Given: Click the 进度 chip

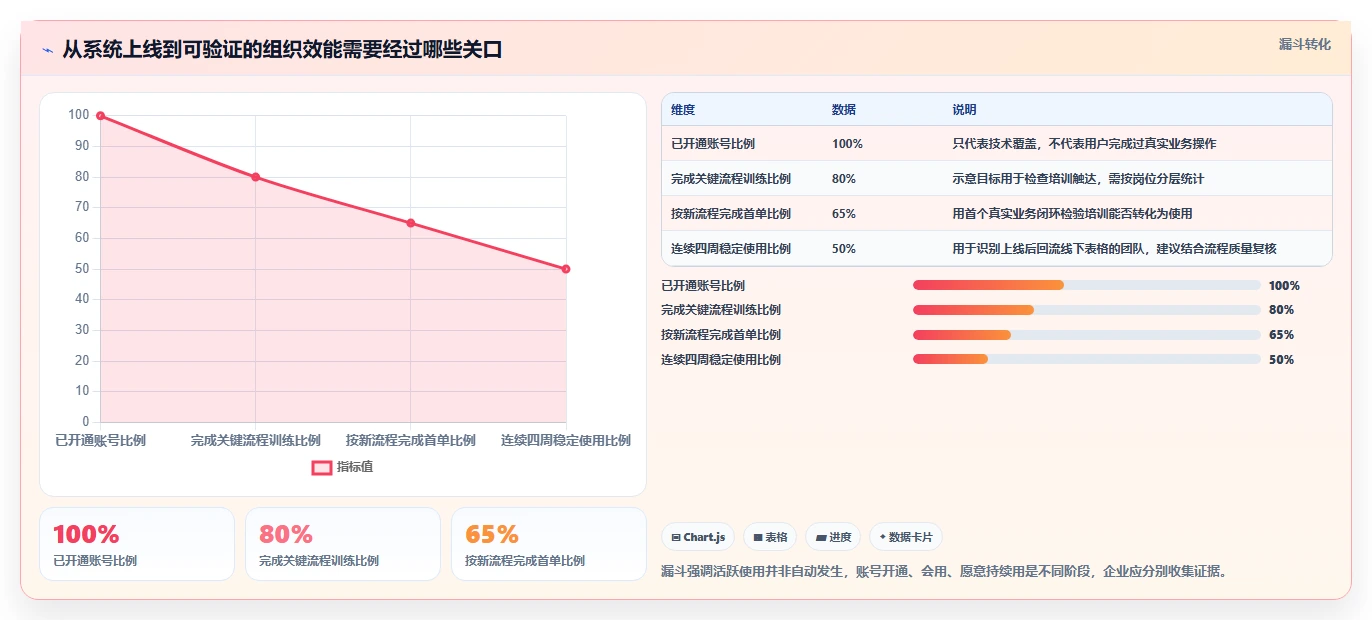Looking at the screenshot, I should tap(833, 537).
